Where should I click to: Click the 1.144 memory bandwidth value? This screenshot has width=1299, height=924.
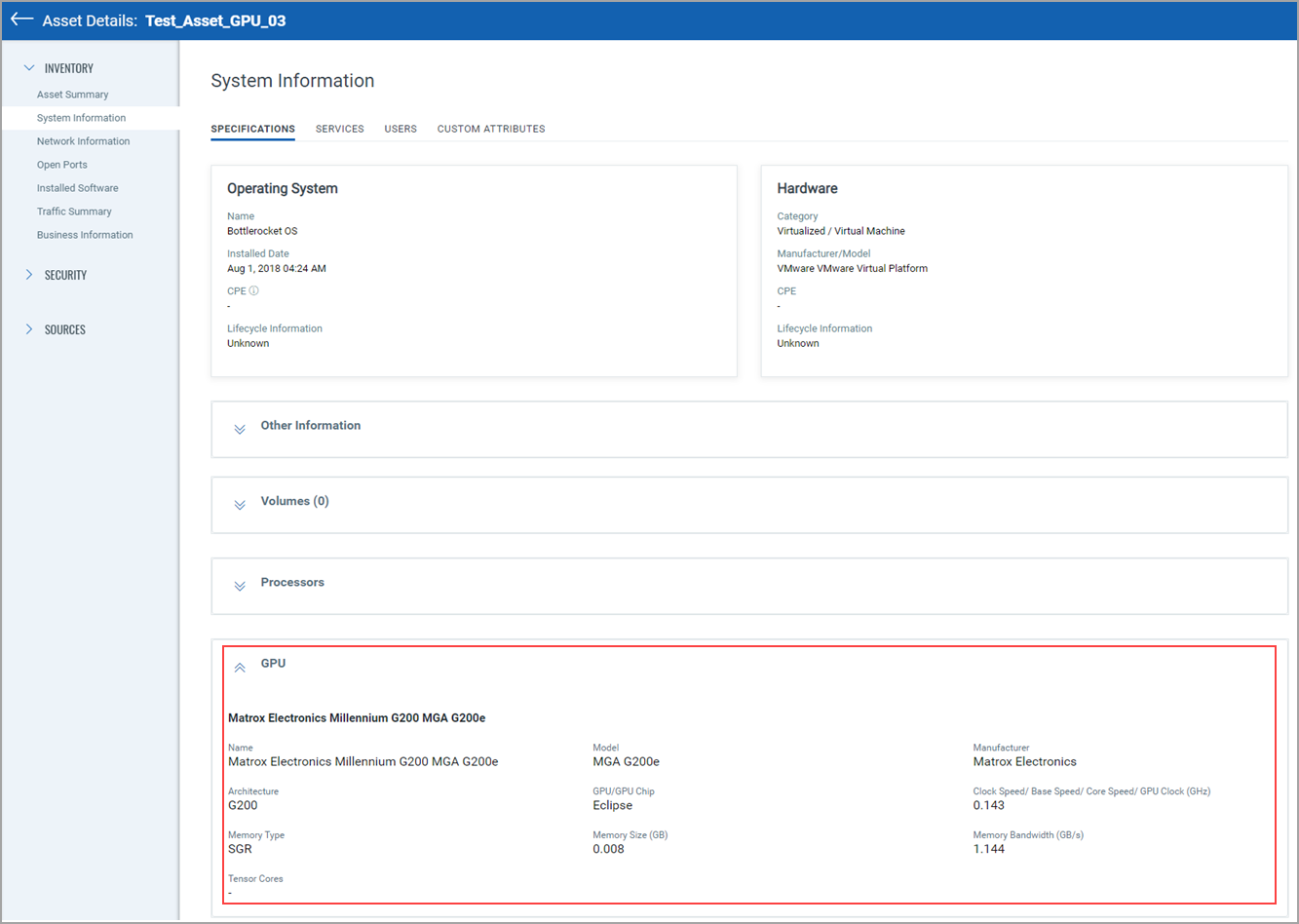[989, 849]
